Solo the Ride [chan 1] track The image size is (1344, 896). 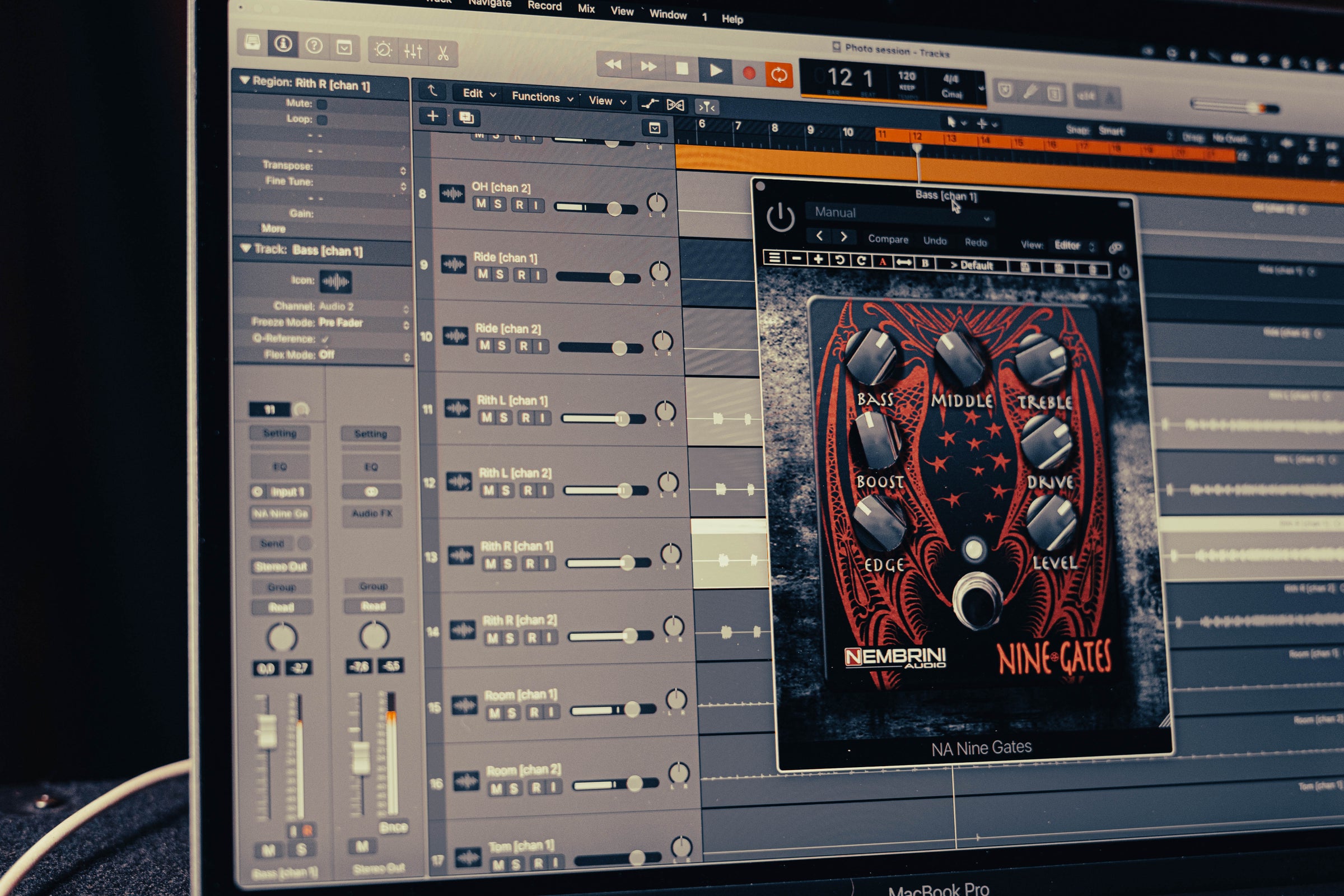(500, 275)
